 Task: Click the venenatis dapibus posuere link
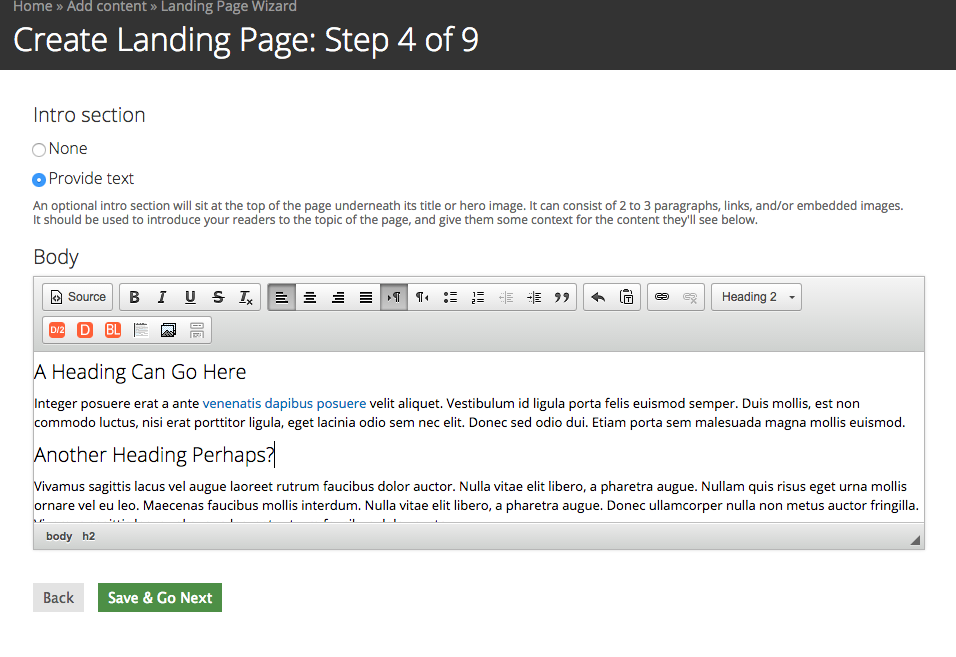click(284, 403)
